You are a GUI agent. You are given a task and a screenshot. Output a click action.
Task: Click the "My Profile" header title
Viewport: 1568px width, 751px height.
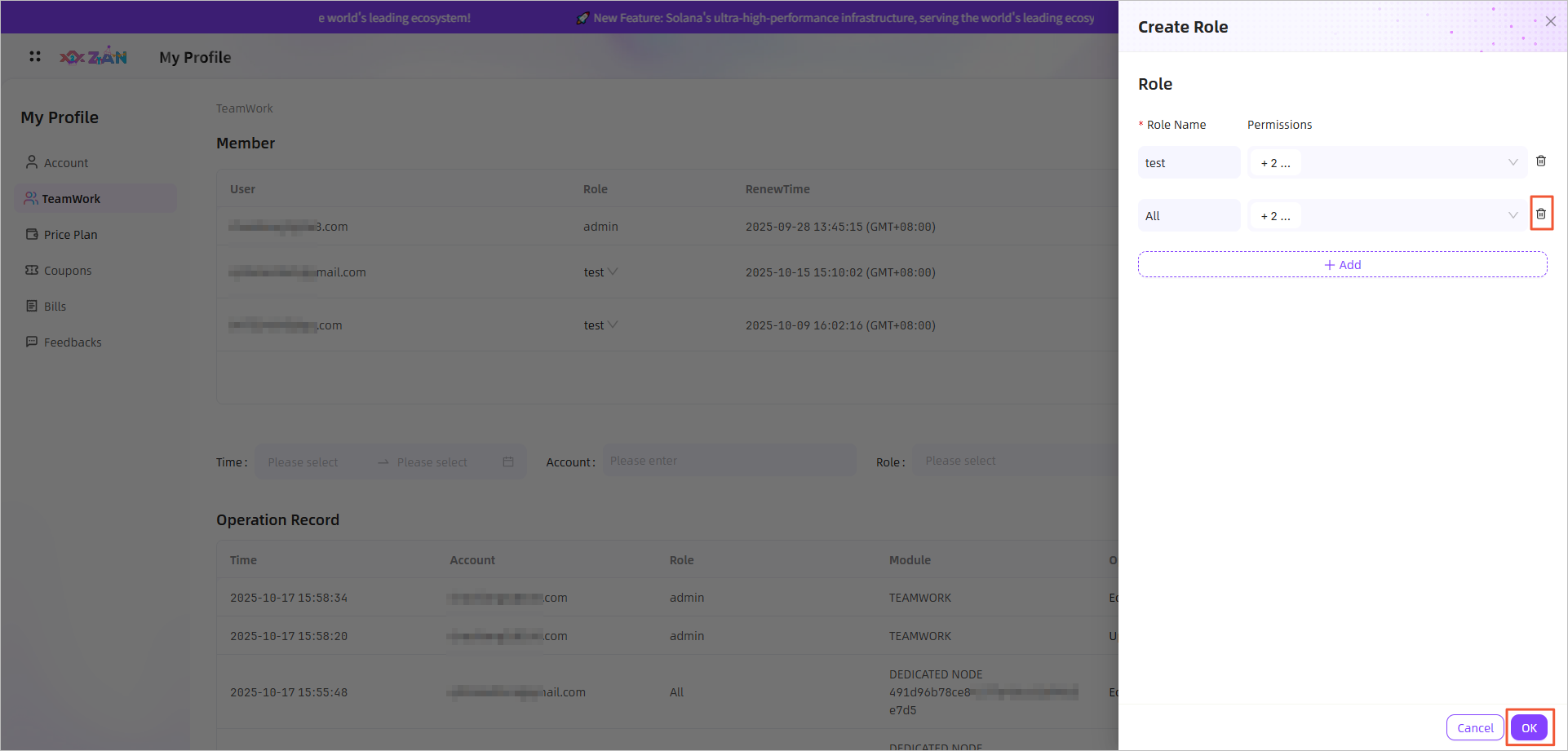coord(195,57)
